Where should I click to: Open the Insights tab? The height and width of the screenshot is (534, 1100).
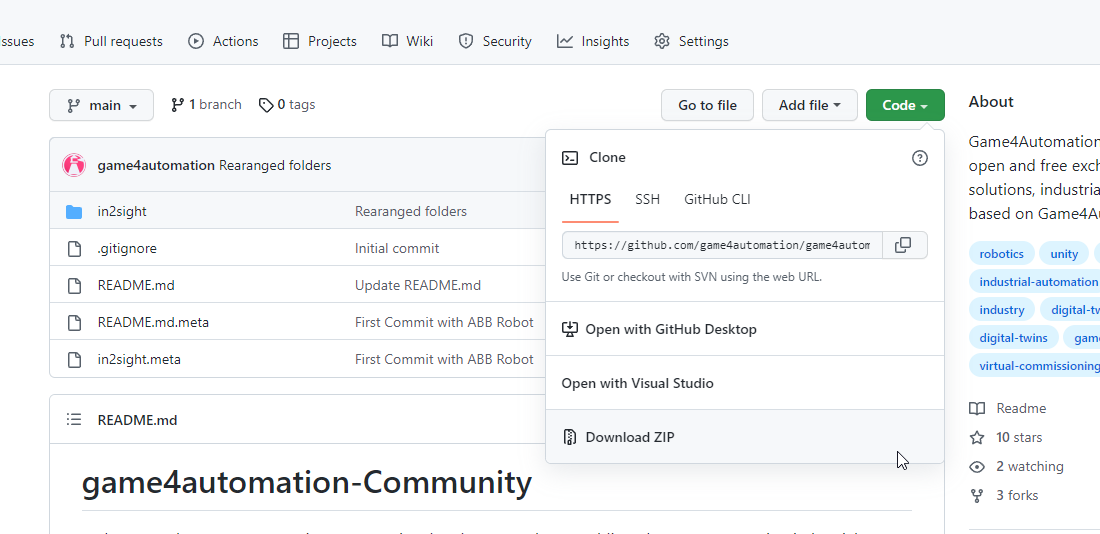593,41
